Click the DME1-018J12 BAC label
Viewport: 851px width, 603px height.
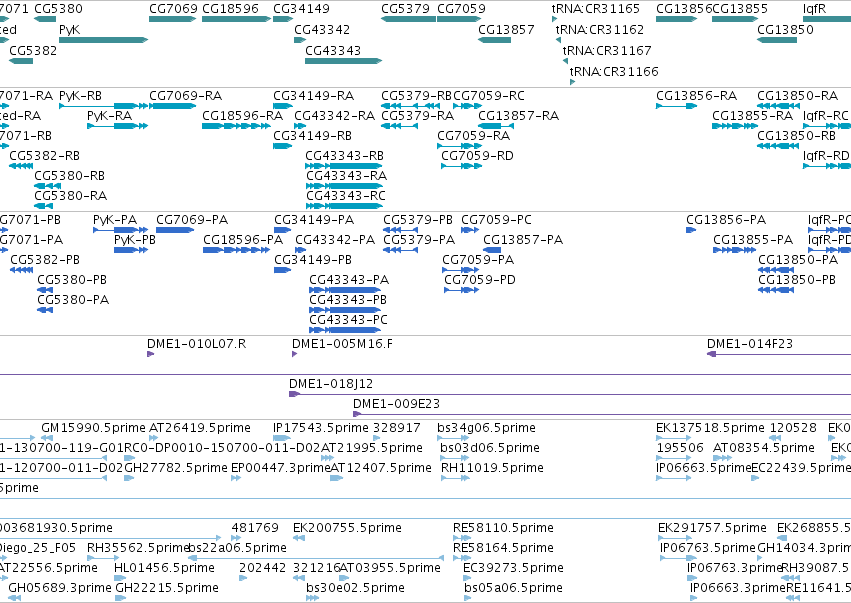[331, 384]
